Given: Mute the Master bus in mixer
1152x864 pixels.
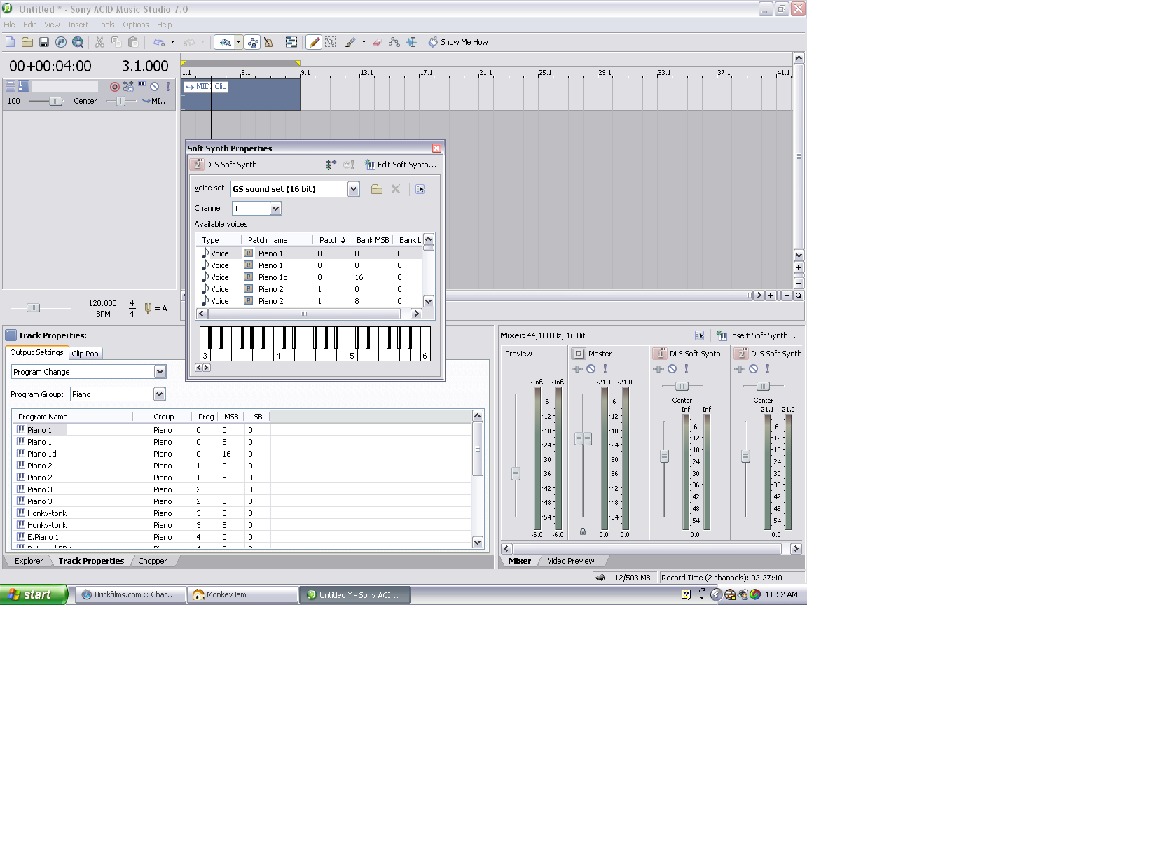Looking at the screenshot, I should 591,370.
